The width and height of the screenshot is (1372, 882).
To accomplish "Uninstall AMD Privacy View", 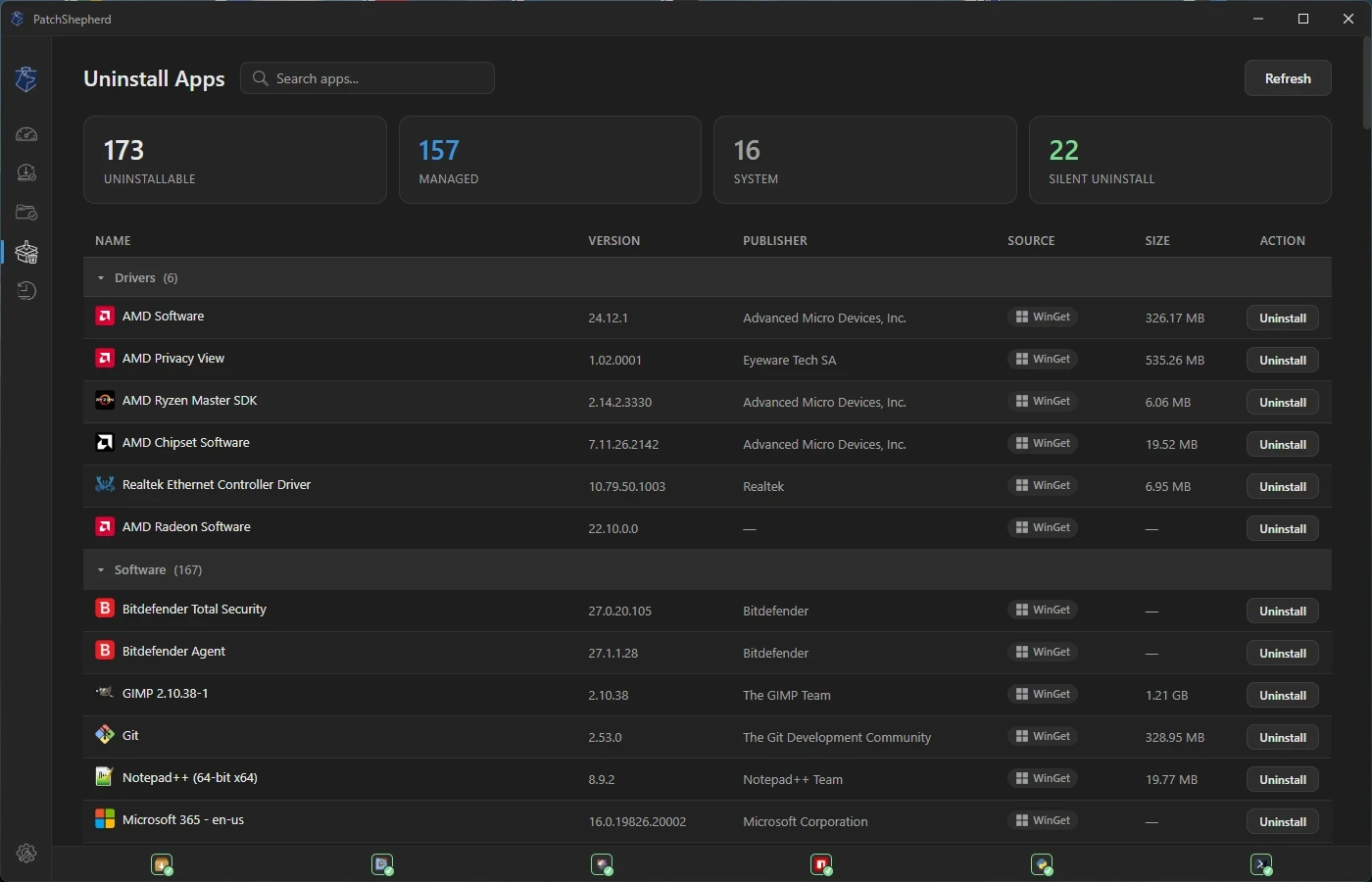I will 1283,361.
